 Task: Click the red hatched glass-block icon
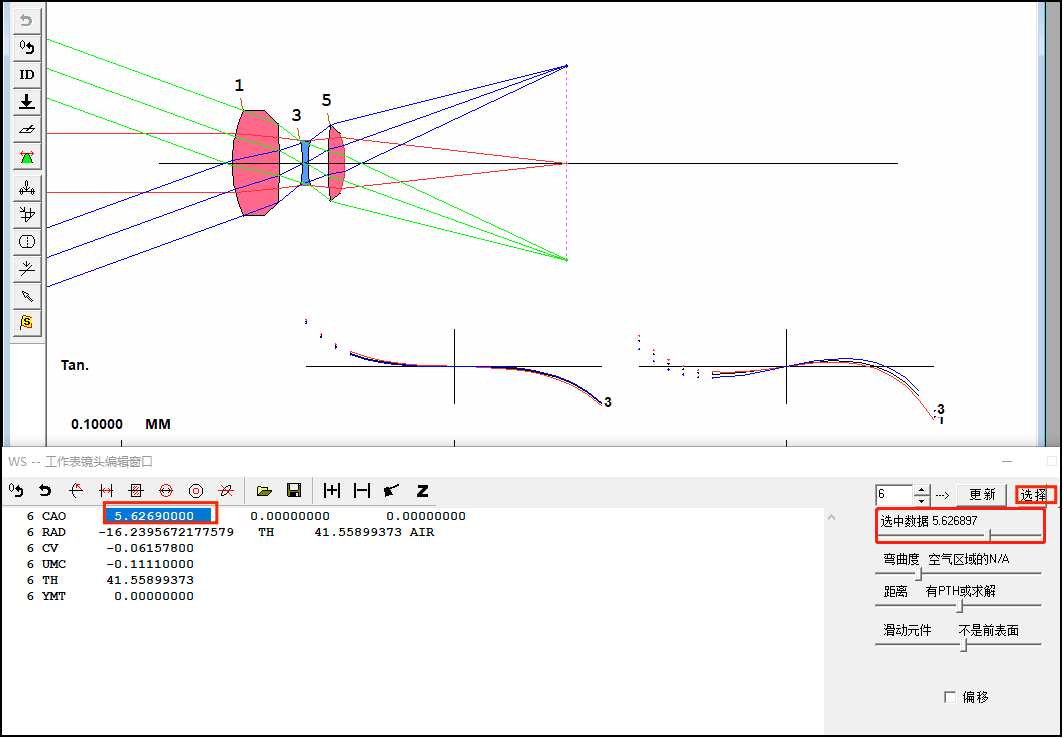[136, 490]
